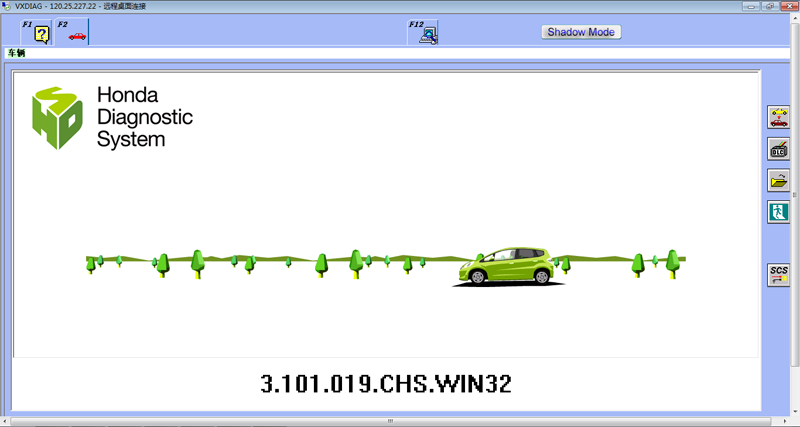The width and height of the screenshot is (800, 427).
Task: Click the 车辆 status bar label
Action: pyautogui.click(x=16, y=54)
